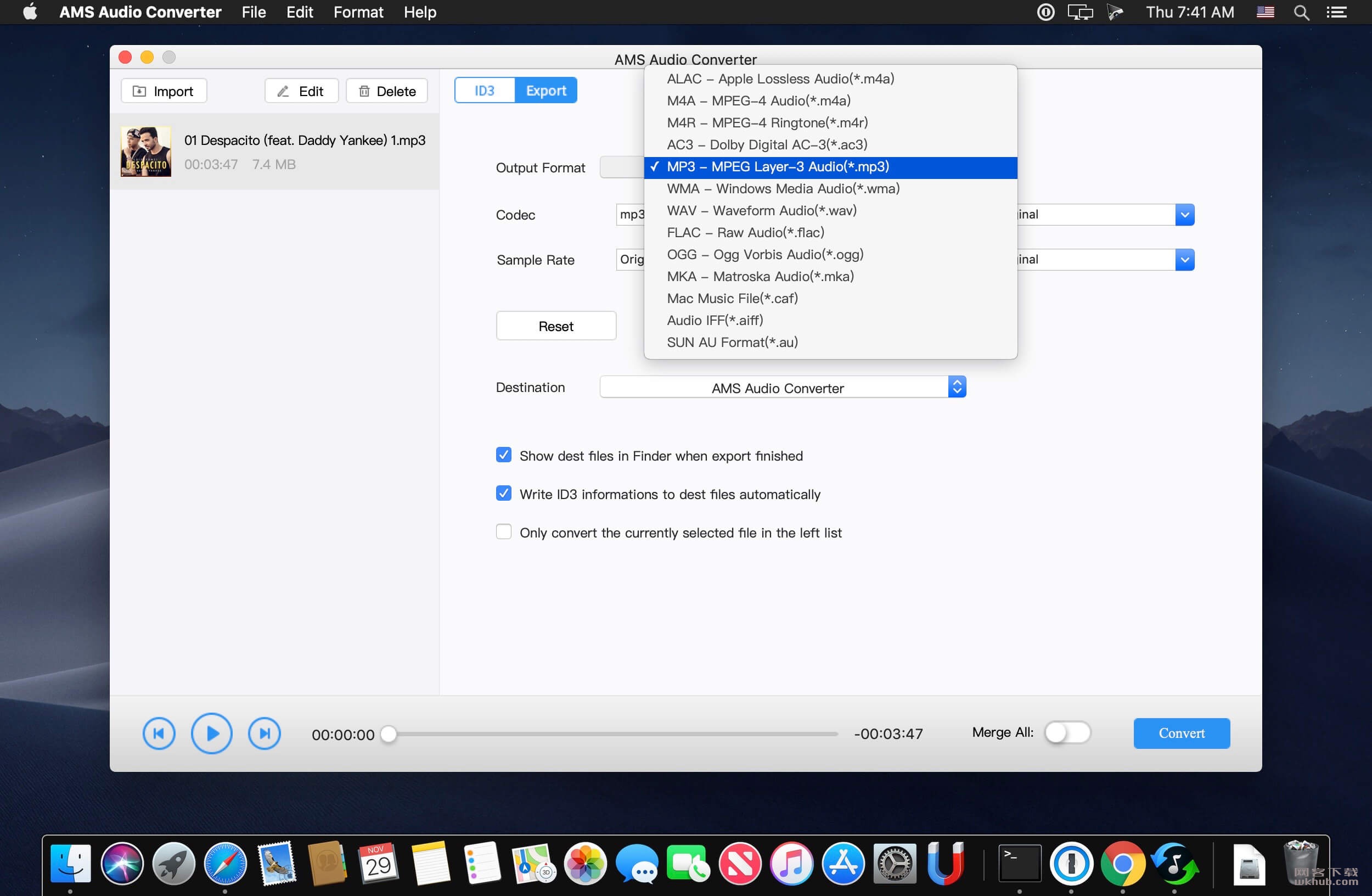Uncheck Write ID3 informations automatically

click(x=503, y=494)
